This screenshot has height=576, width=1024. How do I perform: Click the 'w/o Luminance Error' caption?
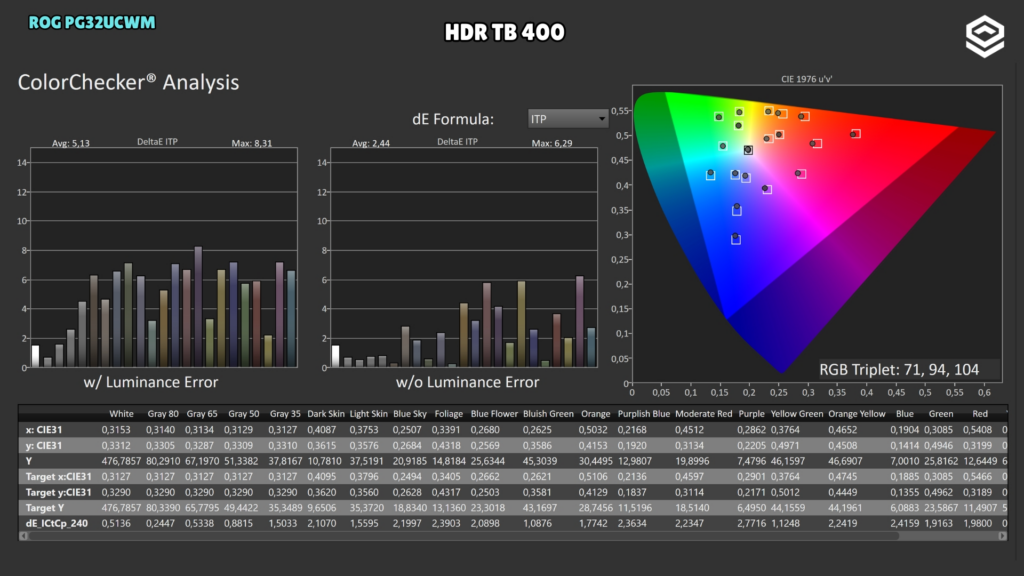click(x=468, y=382)
